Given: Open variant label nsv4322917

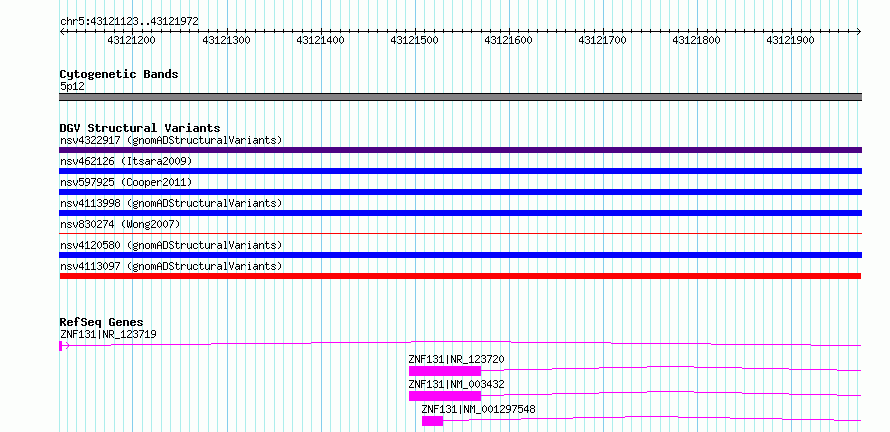Looking at the screenshot, I should 171,140.
